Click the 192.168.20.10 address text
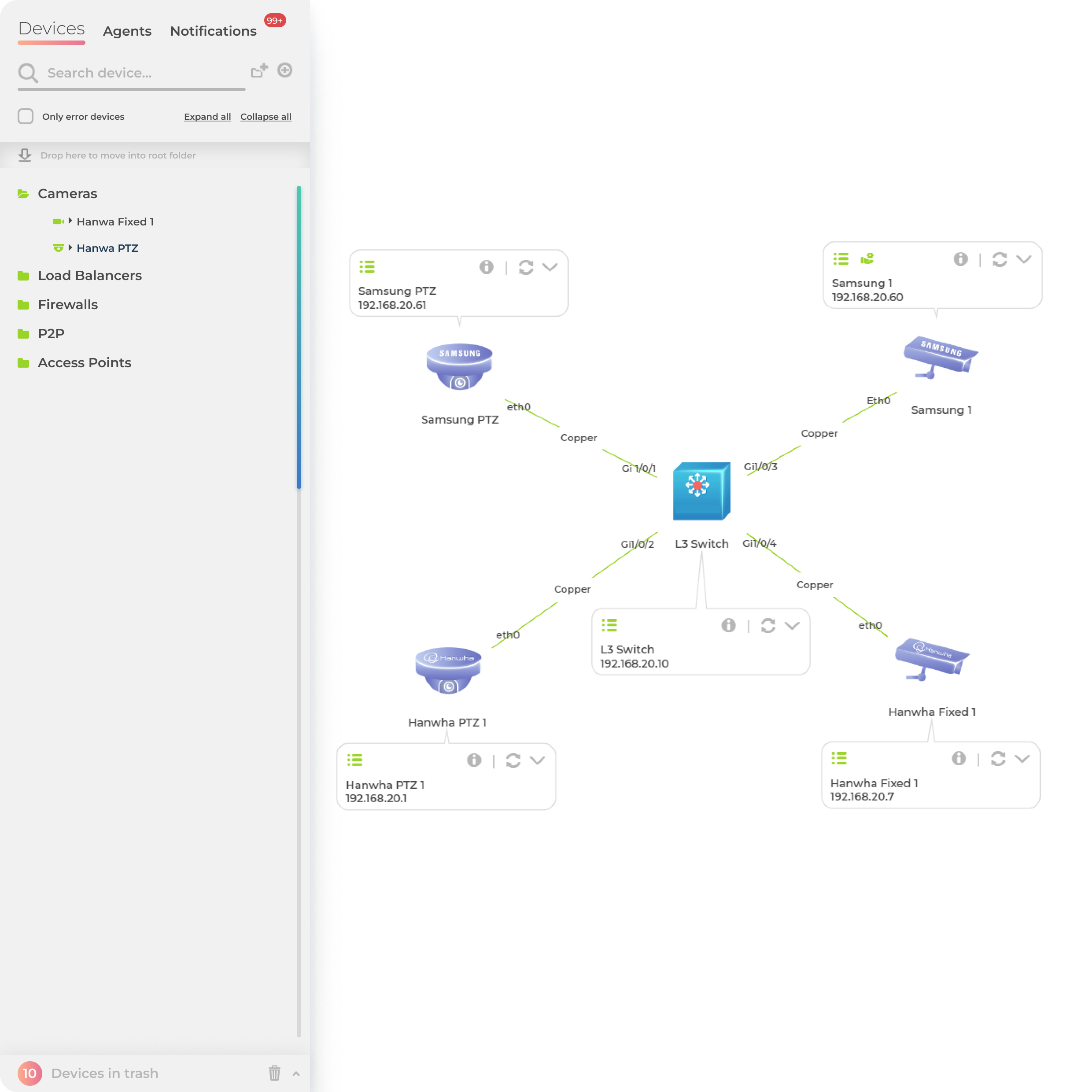The height and width of the screenshot is (1092, 1092). (634, 664)
